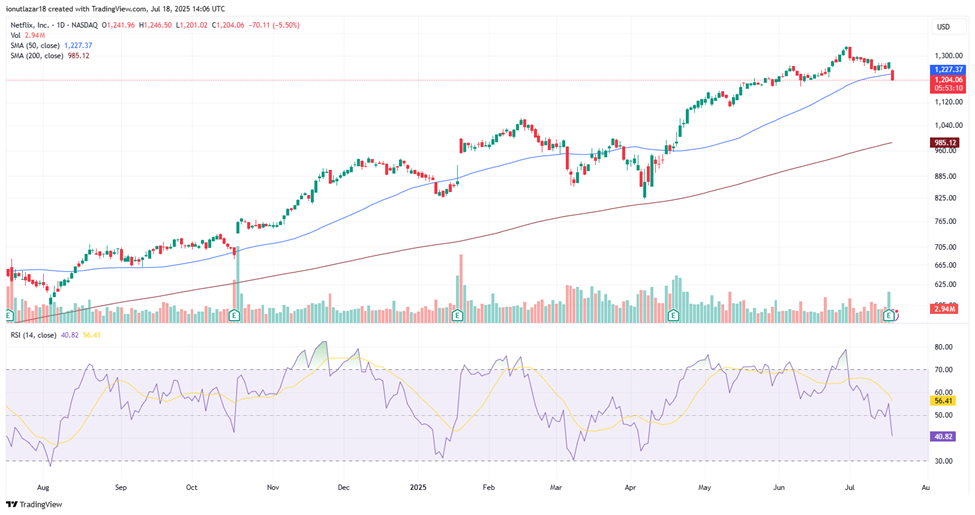Click the October 2024 earnings E marker
Image resolution: width=975 pixels, height=515 pixels.
(x=234, y=316)
